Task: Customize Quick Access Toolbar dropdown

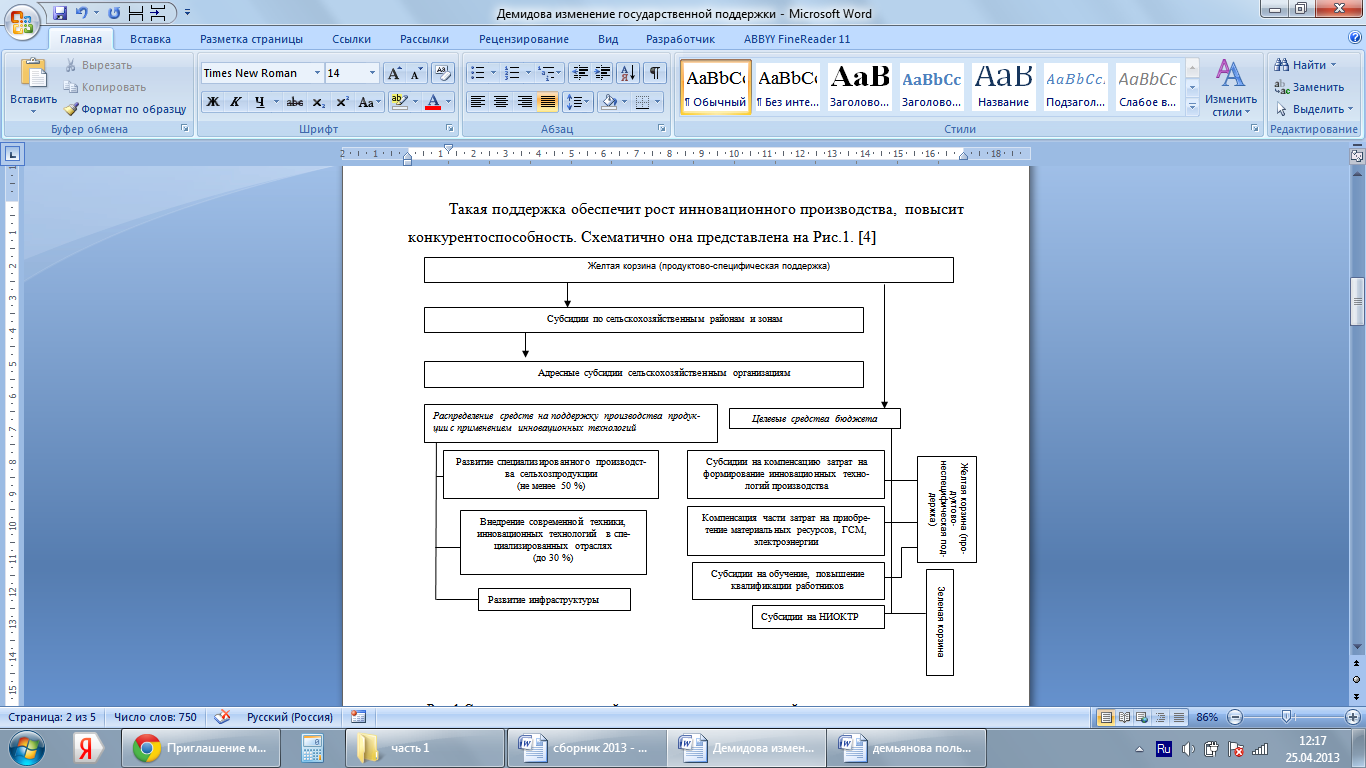Action: pyautogui.click(x=188, y=14)
